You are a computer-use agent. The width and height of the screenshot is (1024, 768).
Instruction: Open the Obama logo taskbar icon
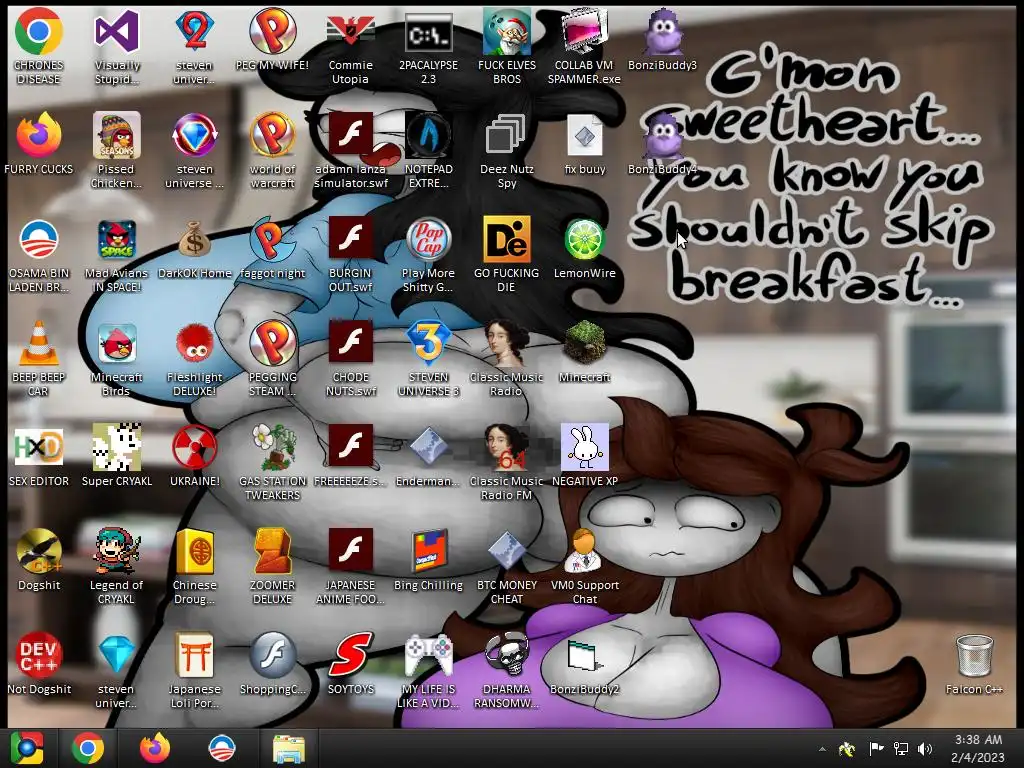(x=221, y=748)
